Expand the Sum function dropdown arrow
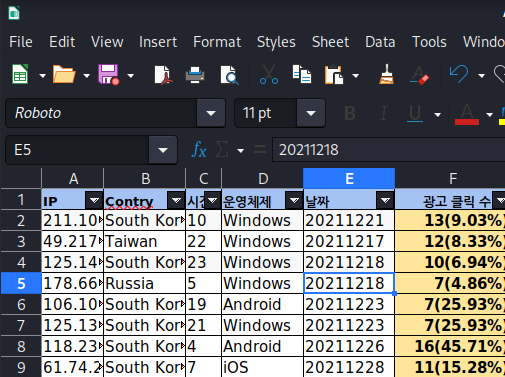The height and width of the screenshot is (377, 505). point(240,151)
